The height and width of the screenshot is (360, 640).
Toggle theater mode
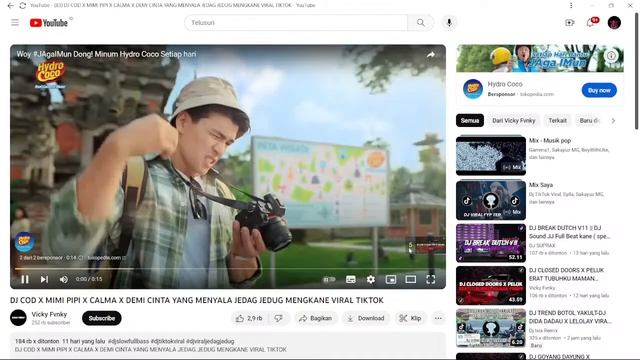pyautogui.click(x=411, y=279)
